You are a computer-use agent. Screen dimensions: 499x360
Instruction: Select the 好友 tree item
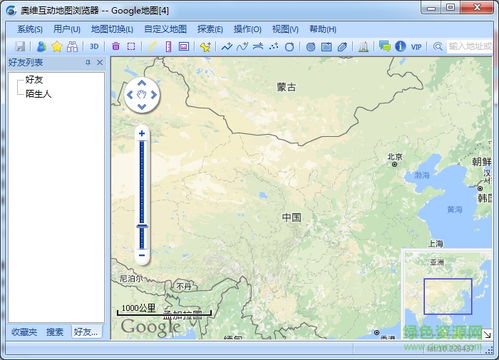point(34,80)
